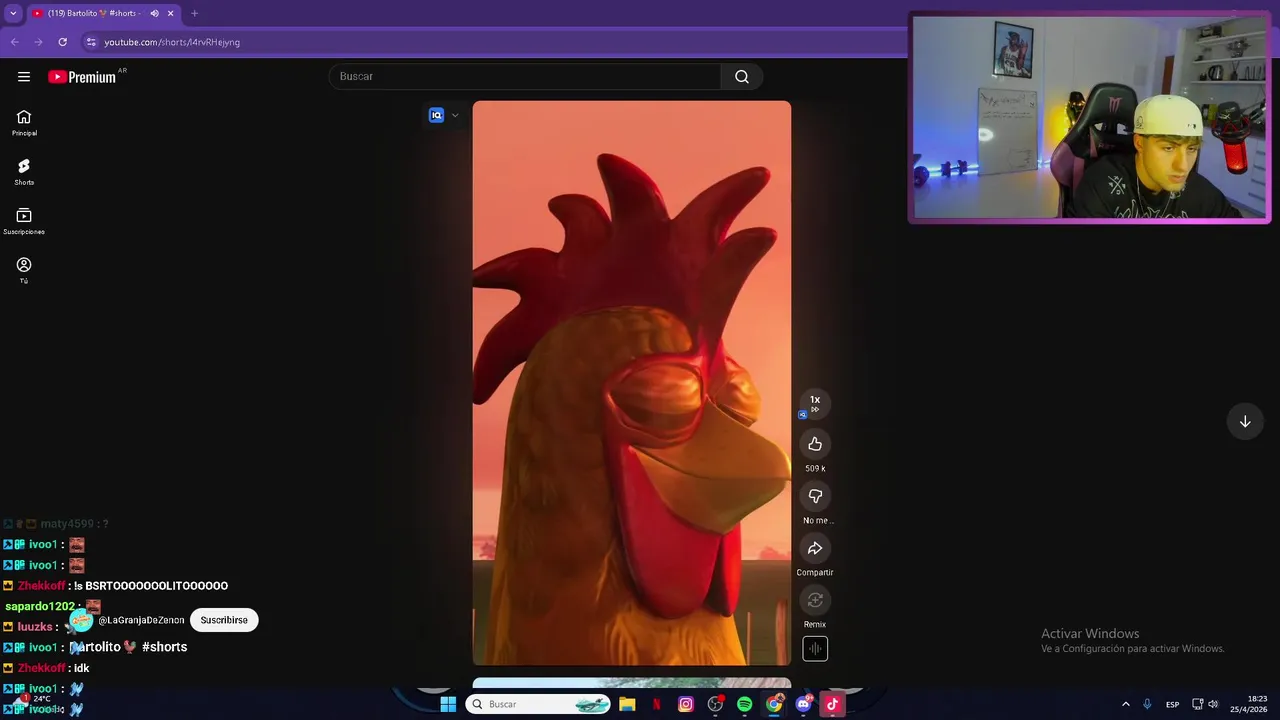
Task: Open Suscripciones in the sidebar
Action: (24, 221)
